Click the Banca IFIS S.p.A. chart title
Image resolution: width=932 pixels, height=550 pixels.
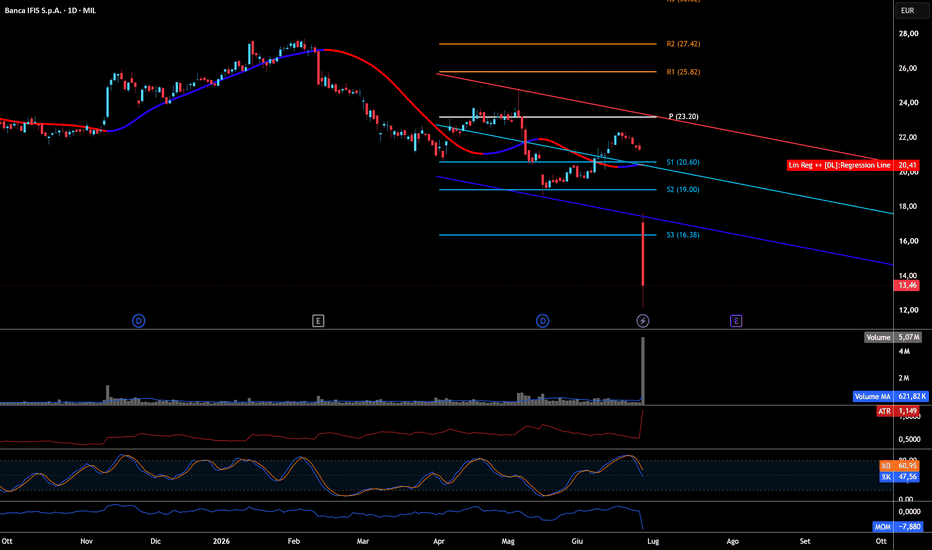[x=50, y=10]
